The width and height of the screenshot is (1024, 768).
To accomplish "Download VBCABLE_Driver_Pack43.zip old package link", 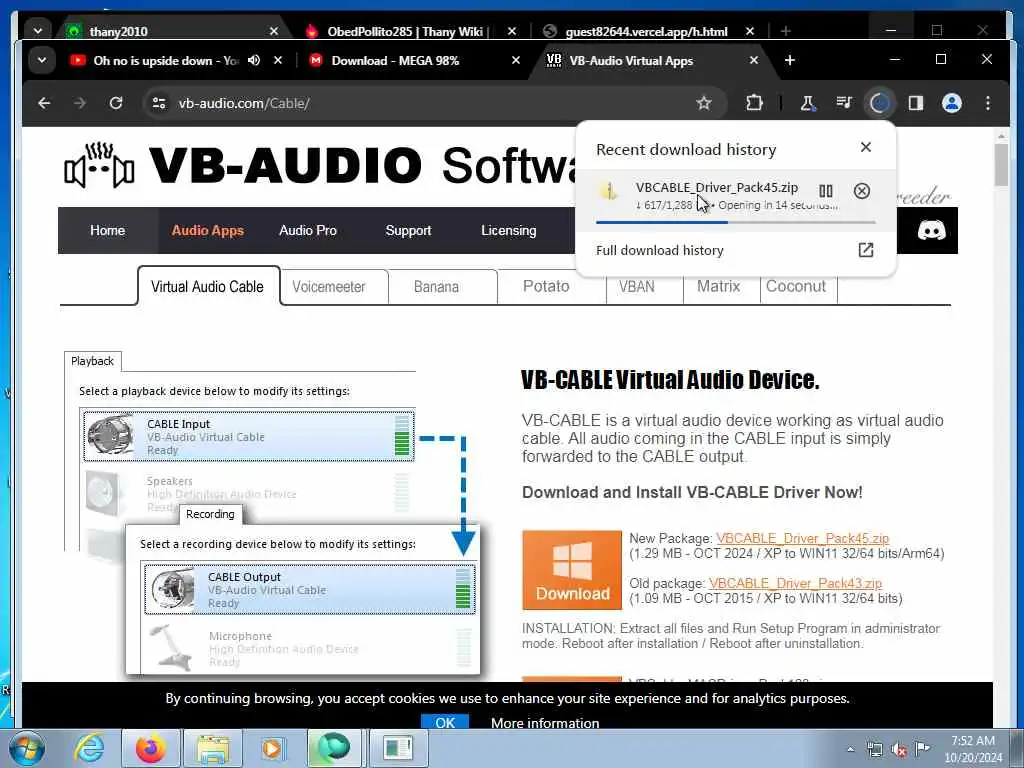I will (795, 583).
